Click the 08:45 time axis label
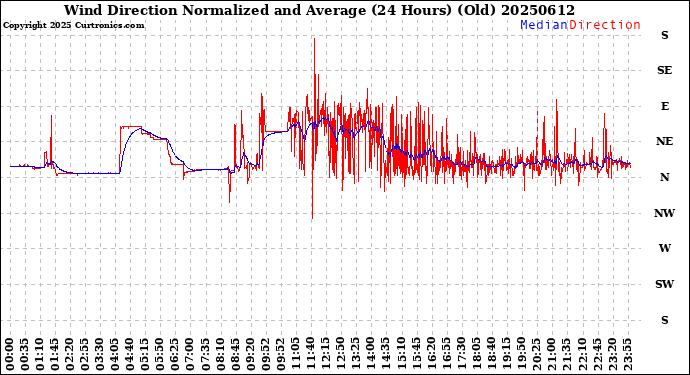 235,354
